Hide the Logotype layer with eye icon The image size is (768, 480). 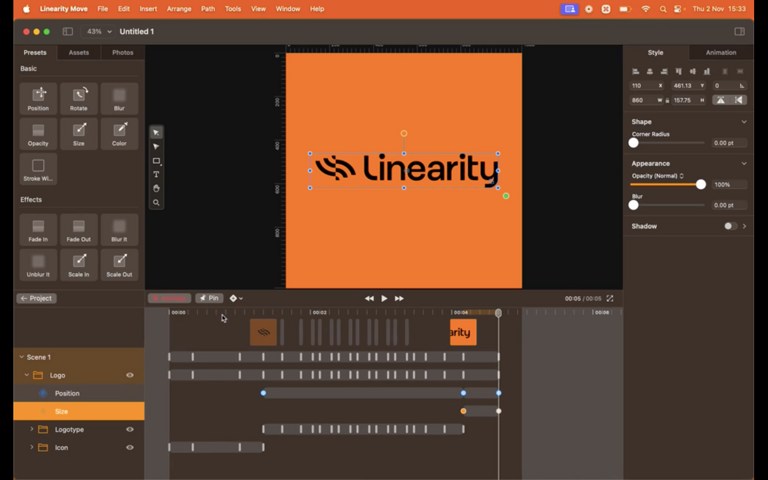point(130,430)
